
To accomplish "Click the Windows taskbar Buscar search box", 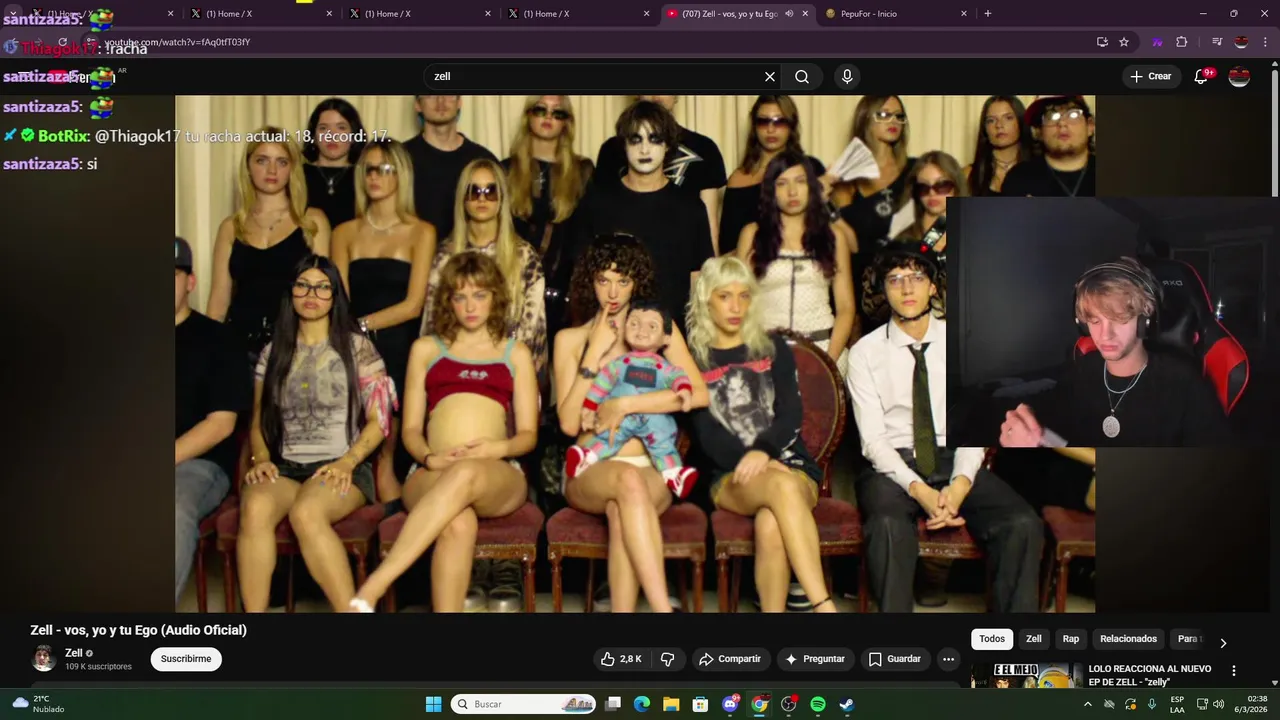I will coord(523,704).
